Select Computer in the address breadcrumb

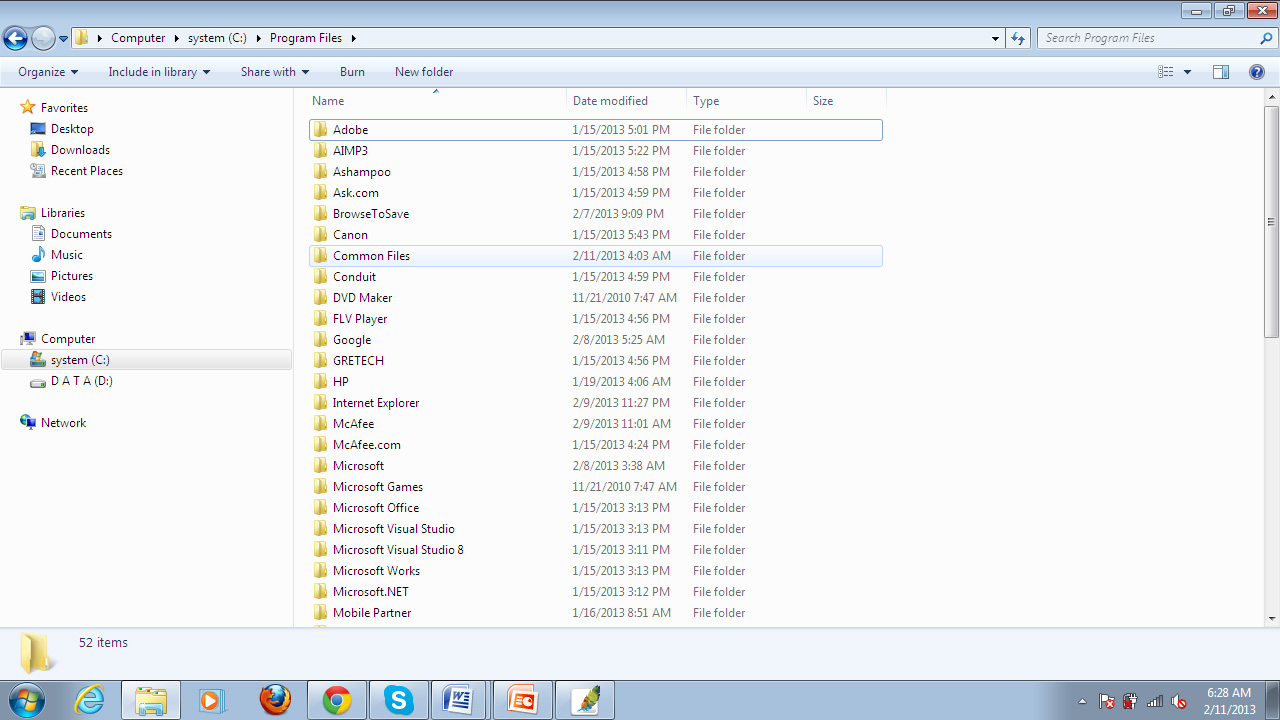(138, 38)
